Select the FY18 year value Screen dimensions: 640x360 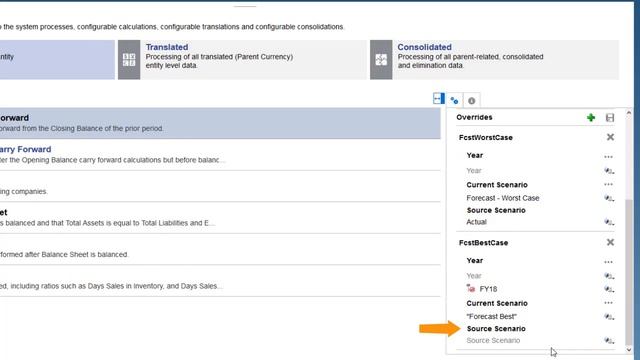click(x=488, y=289)
